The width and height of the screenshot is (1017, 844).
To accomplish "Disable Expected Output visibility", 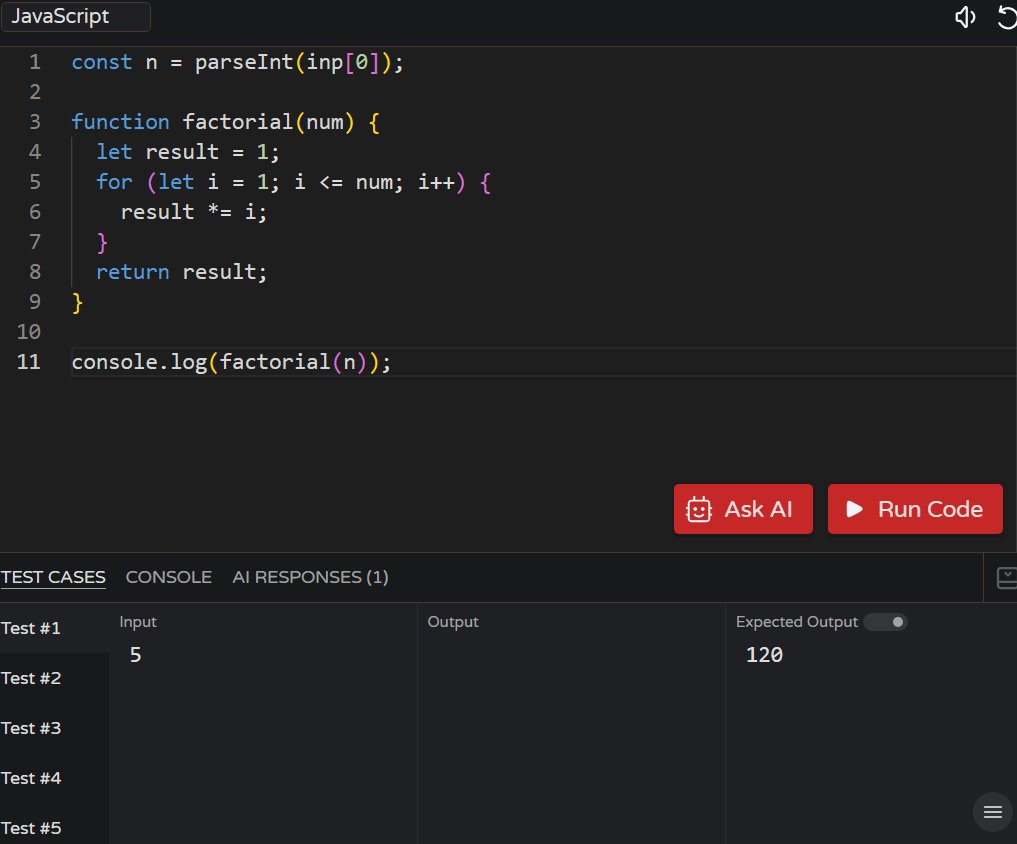I will pyautogui.click(x=885, y=621).
